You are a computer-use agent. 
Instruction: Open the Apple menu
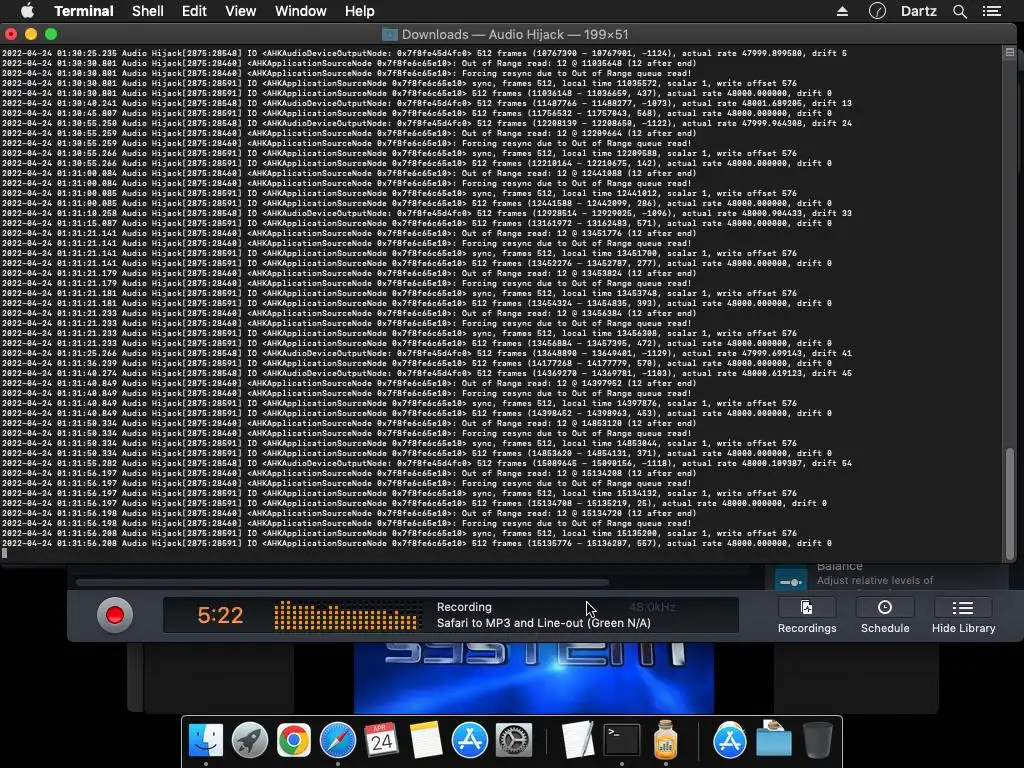pyautogui.click(x=27, y=11)
